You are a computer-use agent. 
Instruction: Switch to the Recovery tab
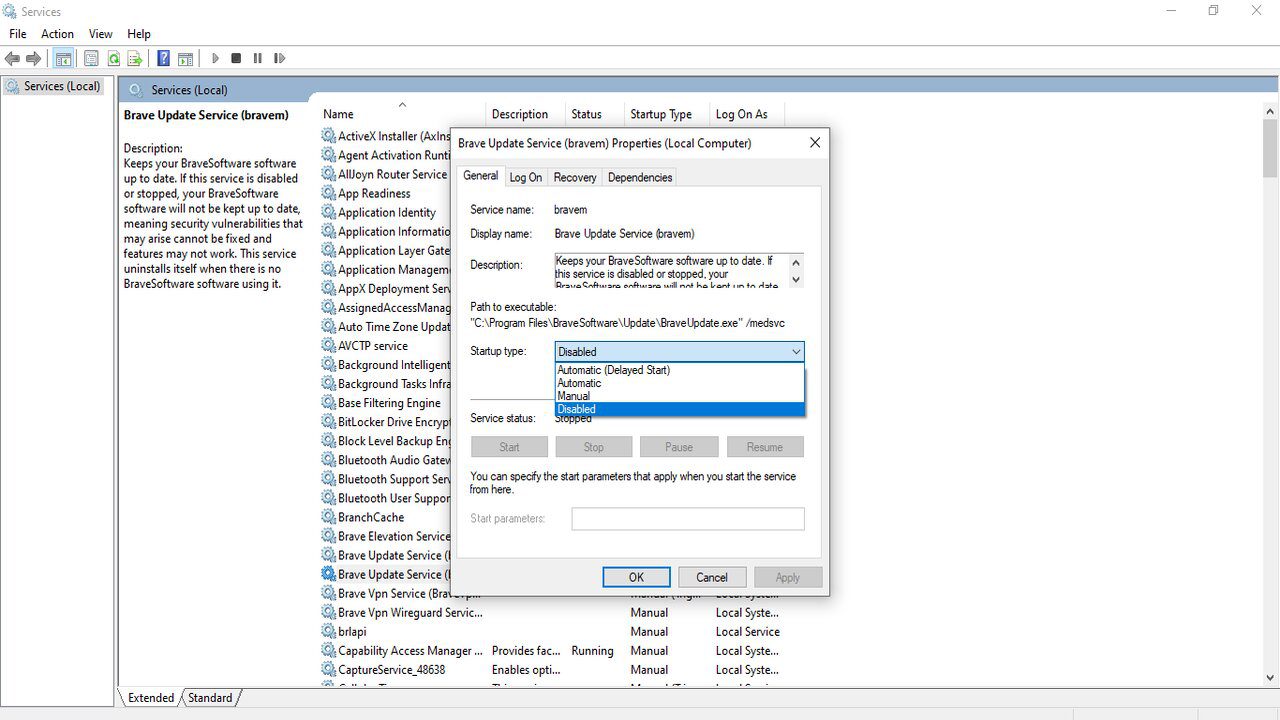(575, 177)
